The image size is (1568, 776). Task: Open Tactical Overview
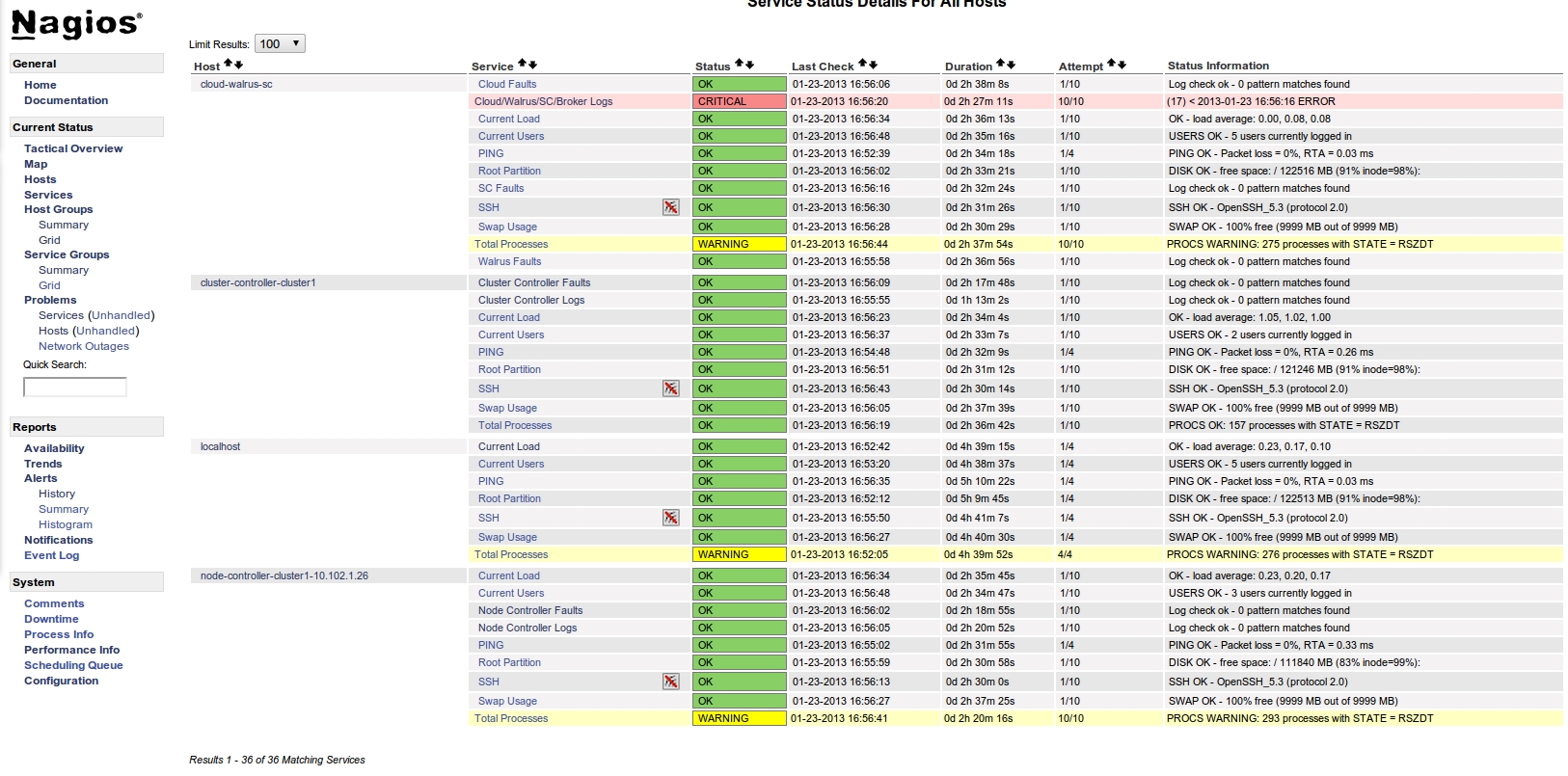tap(73, 148)
